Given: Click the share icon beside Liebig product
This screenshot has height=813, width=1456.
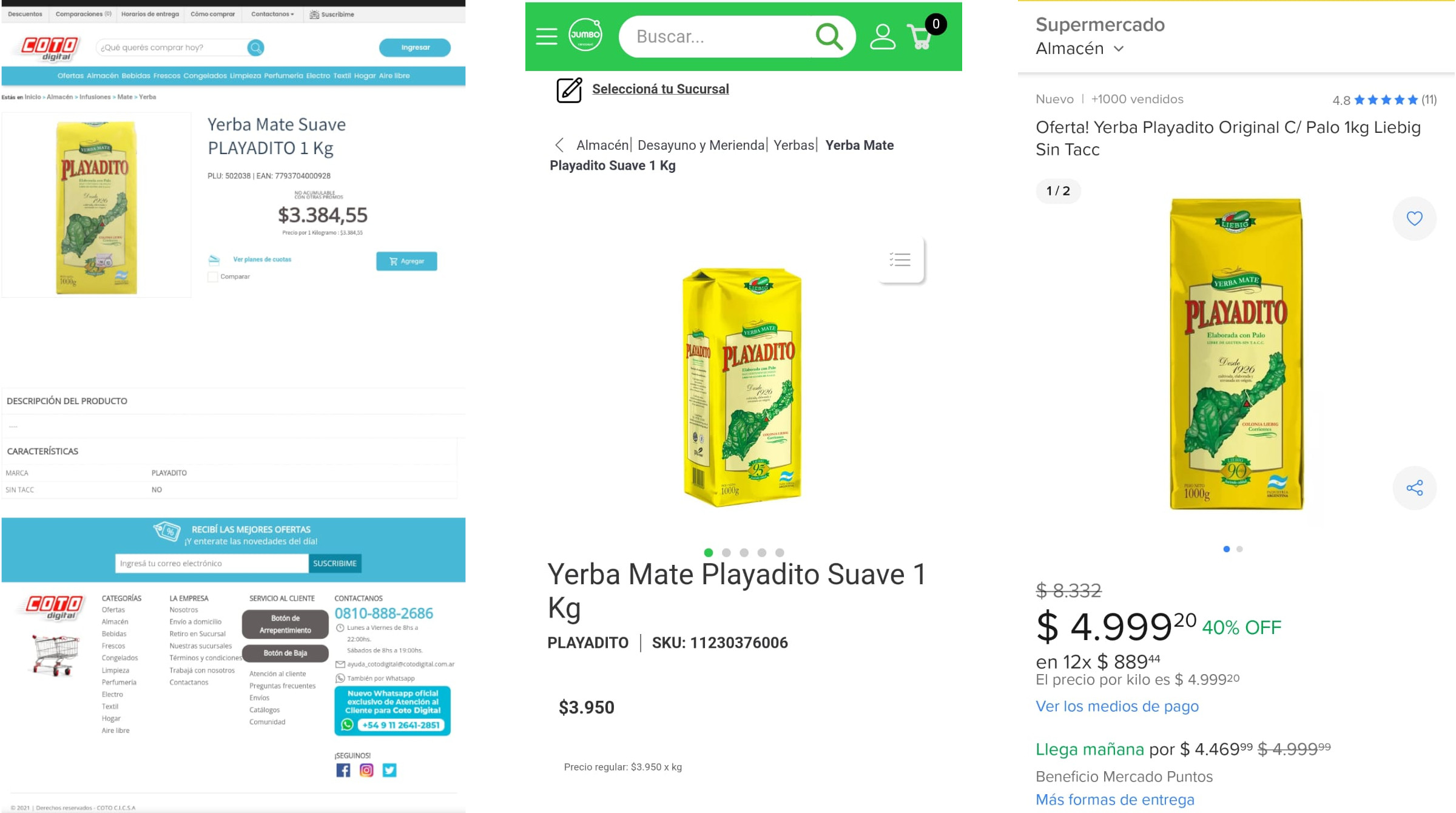Looking at the screenshot, I should (x=1414, y=488).
